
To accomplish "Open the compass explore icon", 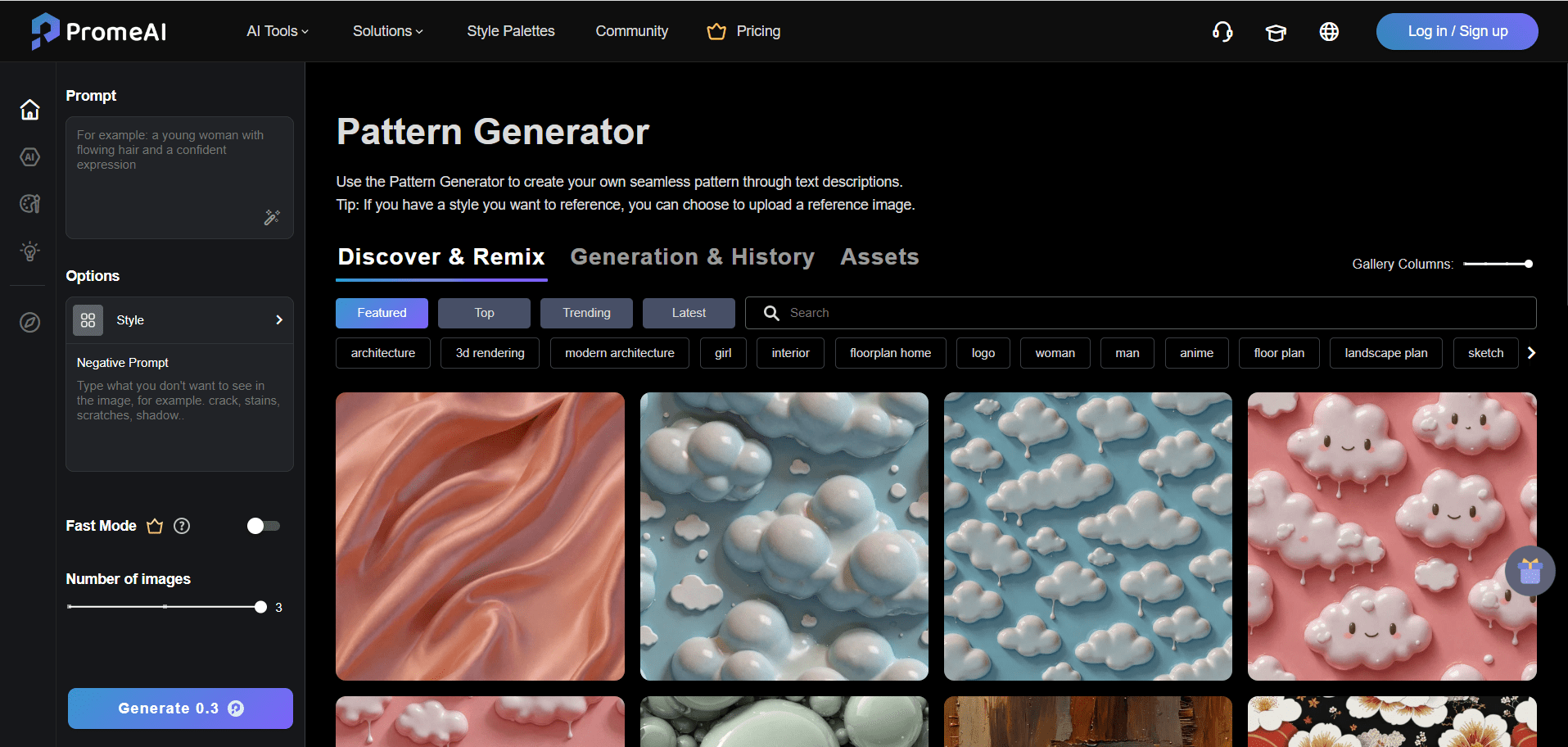I will [29, 323].
